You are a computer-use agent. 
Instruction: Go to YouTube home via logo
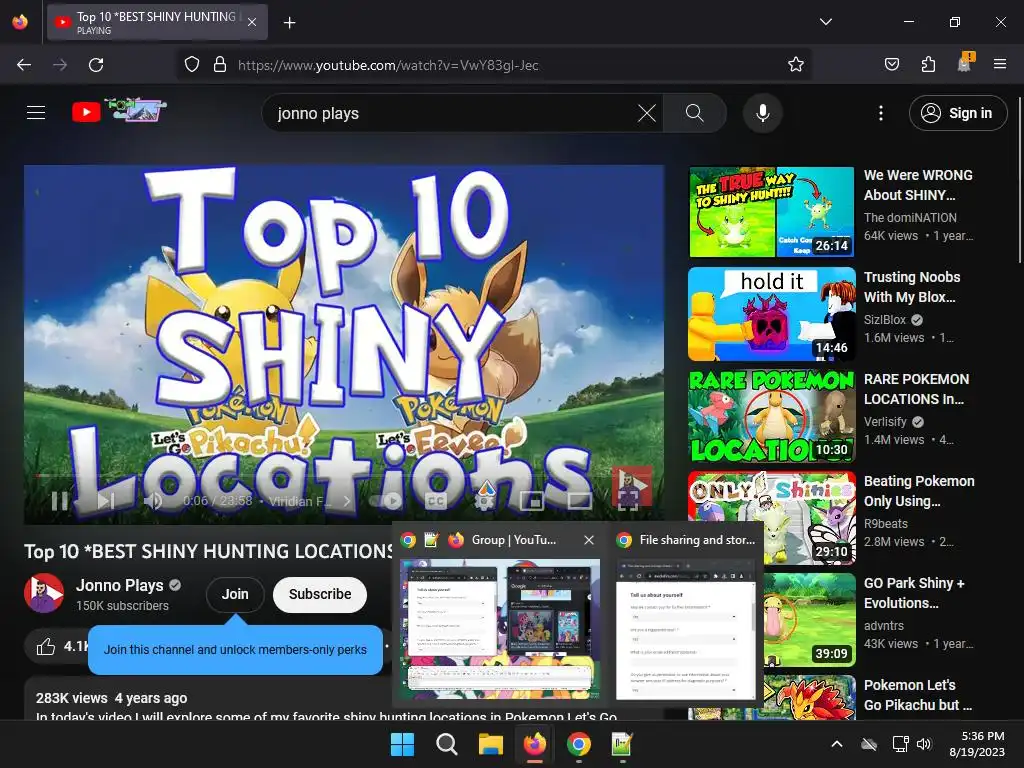pos(119,112)
